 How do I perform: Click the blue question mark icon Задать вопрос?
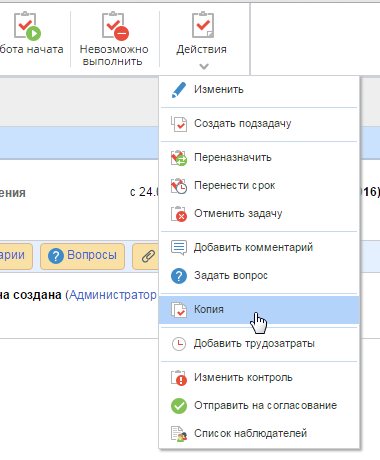coord(179,276)
